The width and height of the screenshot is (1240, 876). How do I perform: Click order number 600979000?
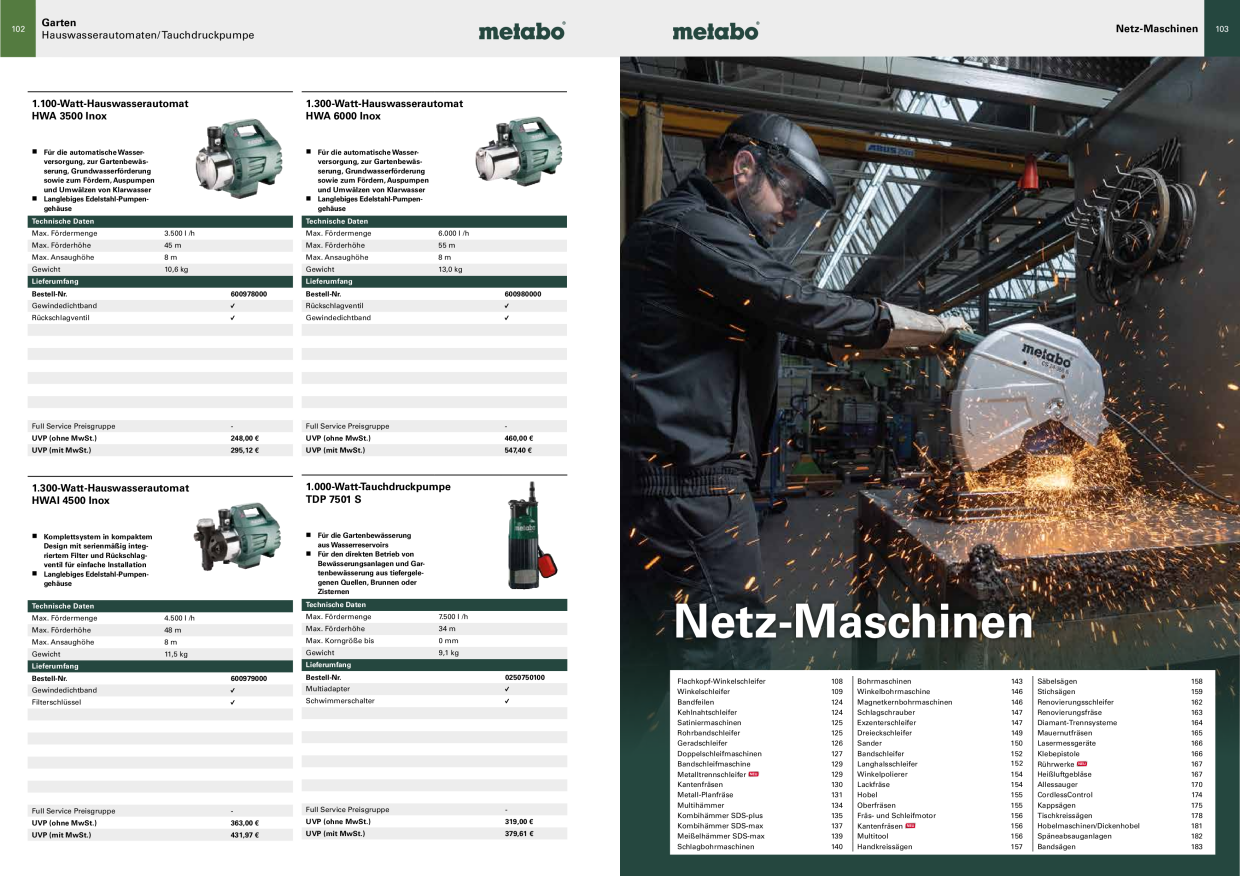[x=248, y=678]
